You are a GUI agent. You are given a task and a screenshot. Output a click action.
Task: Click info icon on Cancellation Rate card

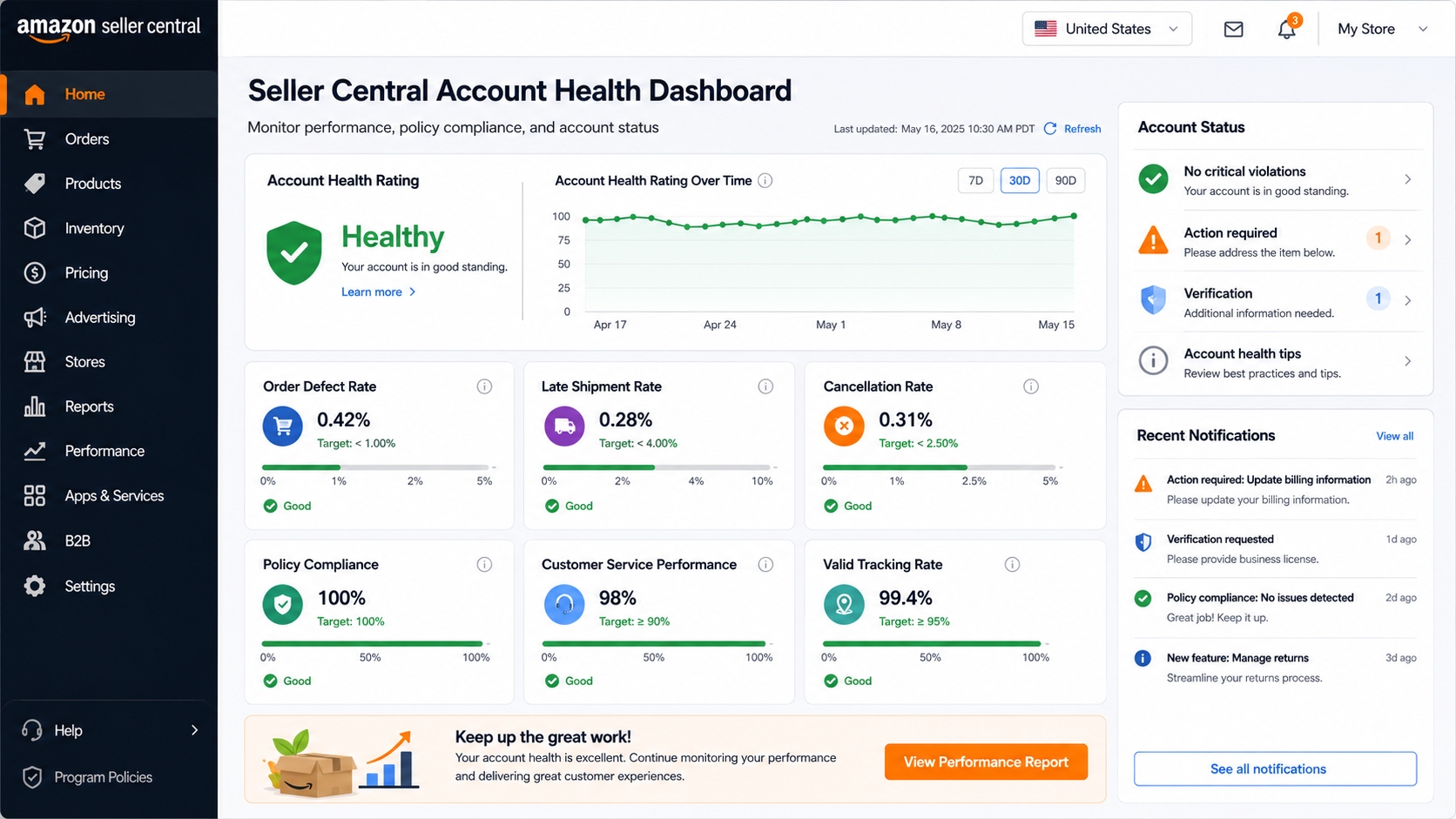[1031, 386]
